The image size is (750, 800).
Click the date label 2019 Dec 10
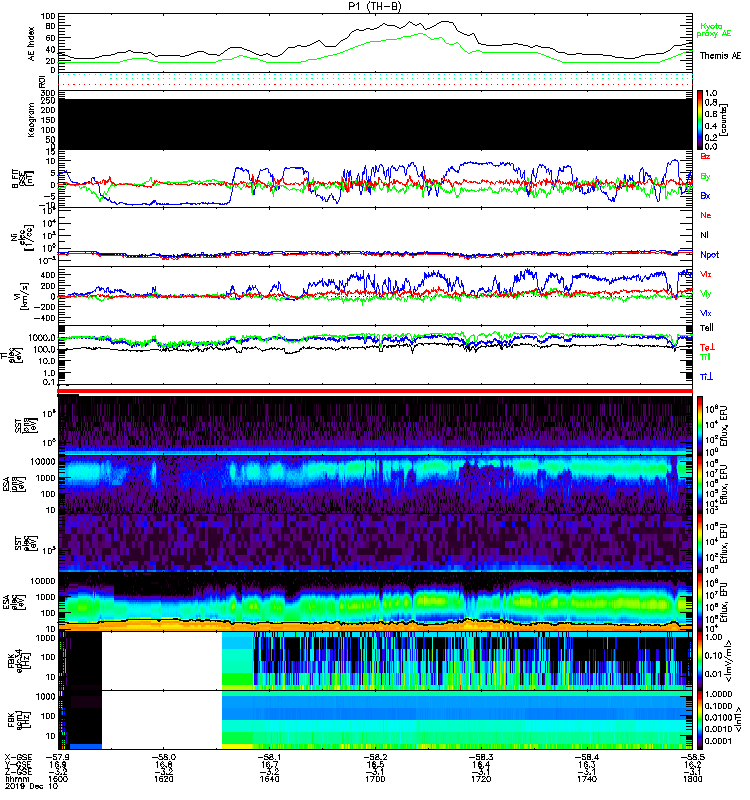[31, 786]
